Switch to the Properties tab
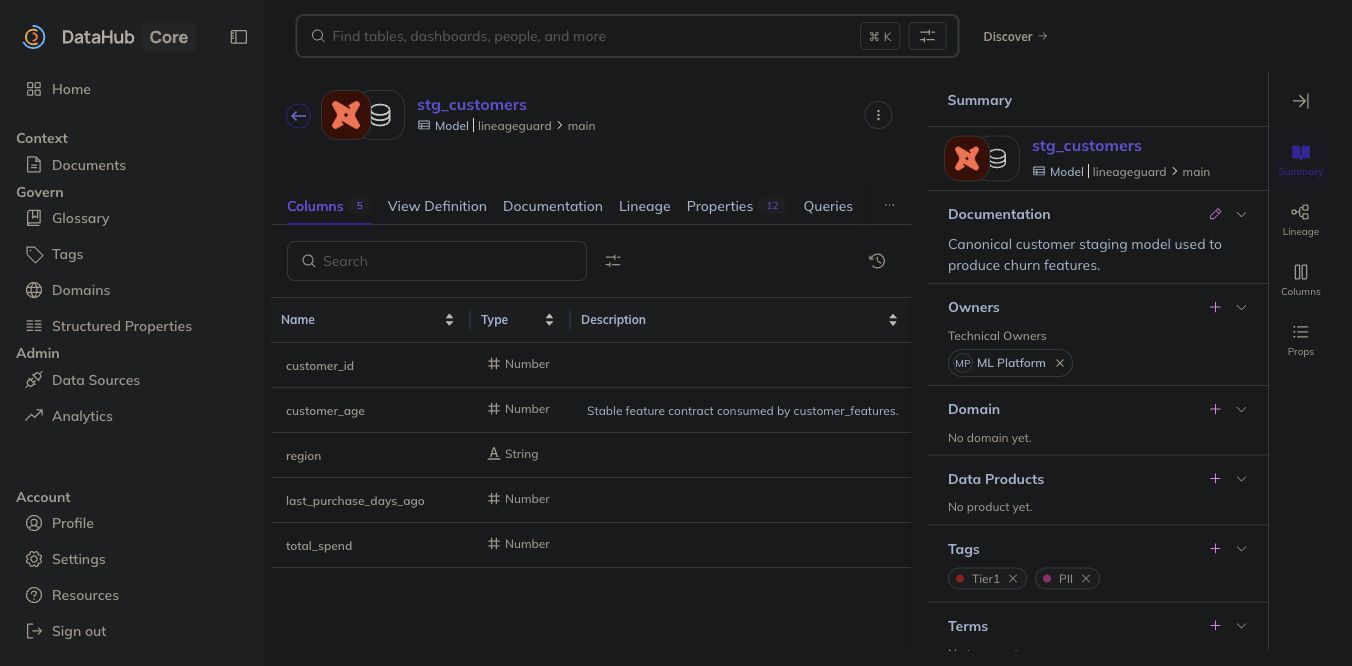The width and height of the screenshot is (1352, 666). [735, 206]
